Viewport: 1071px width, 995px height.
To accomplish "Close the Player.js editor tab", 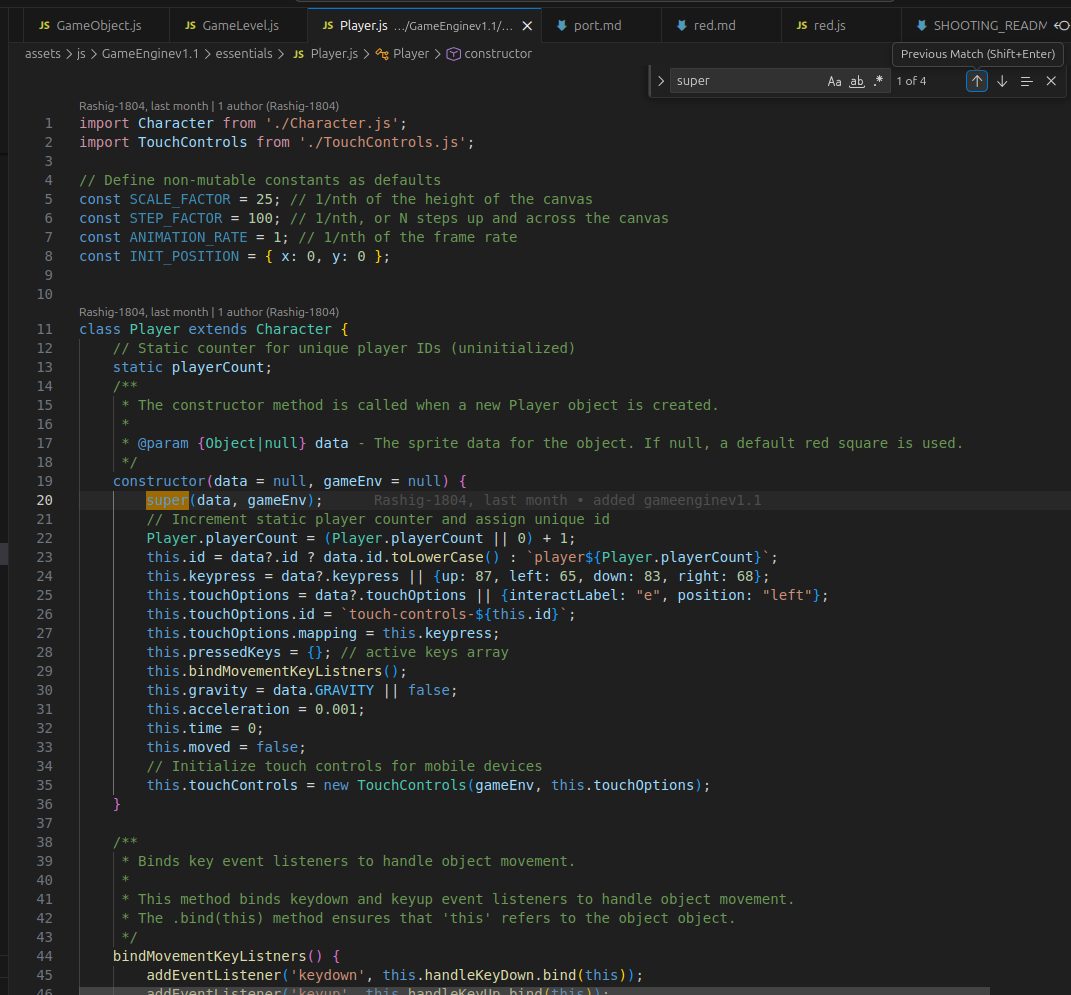I will [527, 26].
